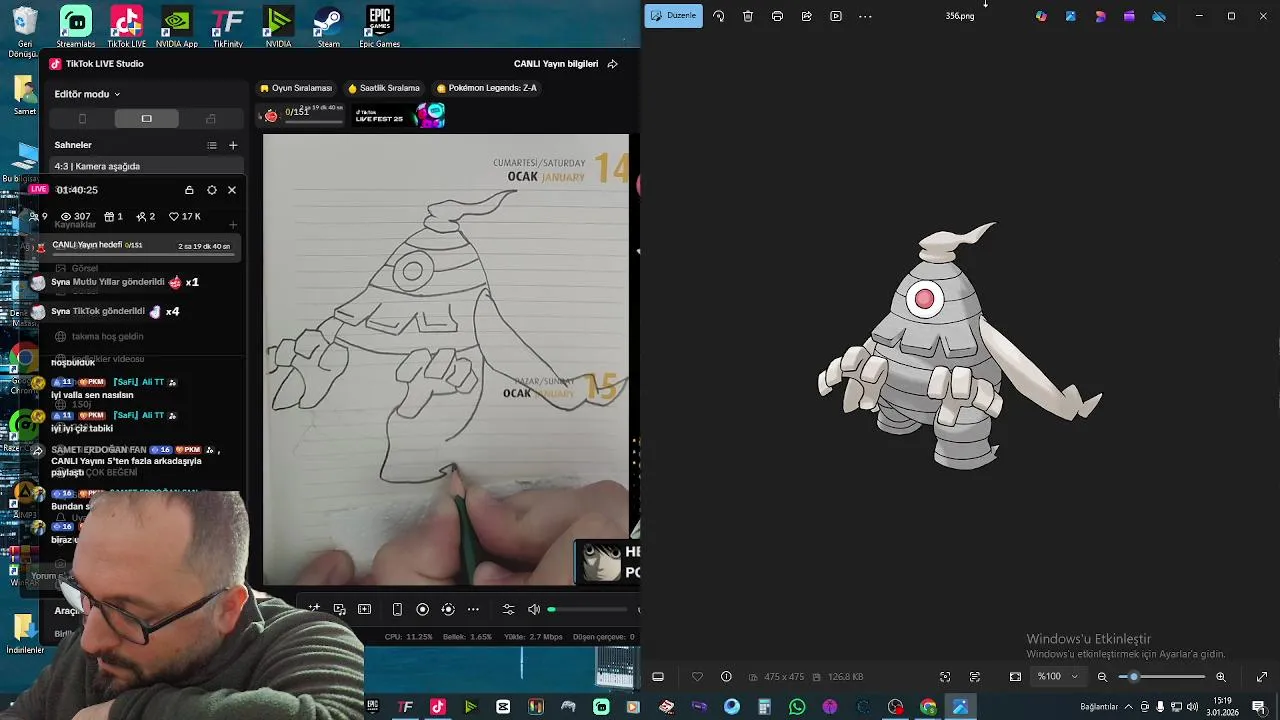The width and height of the screenshot is (1280, 720).
Task: Select landscape layout mode
Action: (146, 119)
